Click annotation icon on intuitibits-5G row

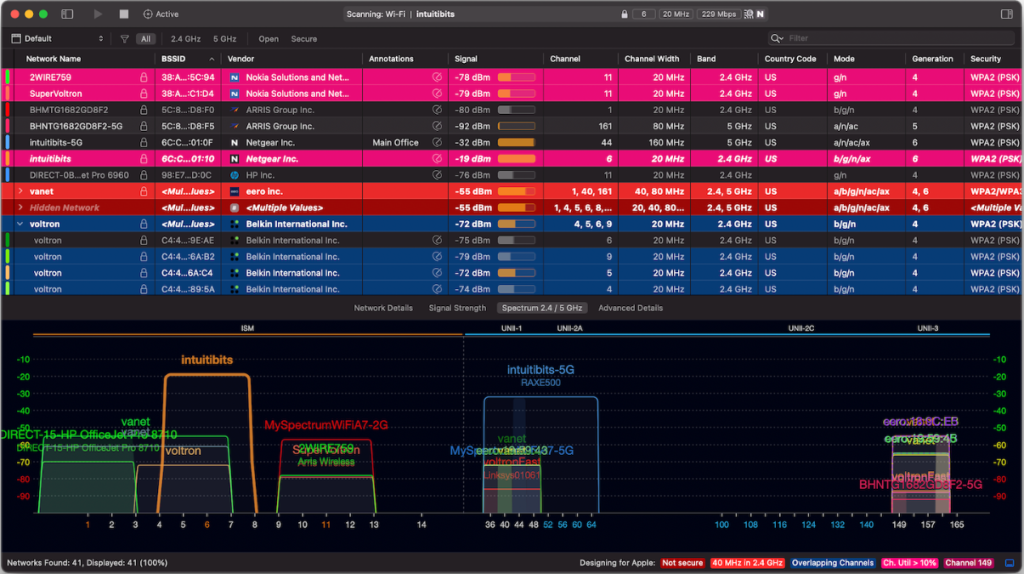click(436, 142)
